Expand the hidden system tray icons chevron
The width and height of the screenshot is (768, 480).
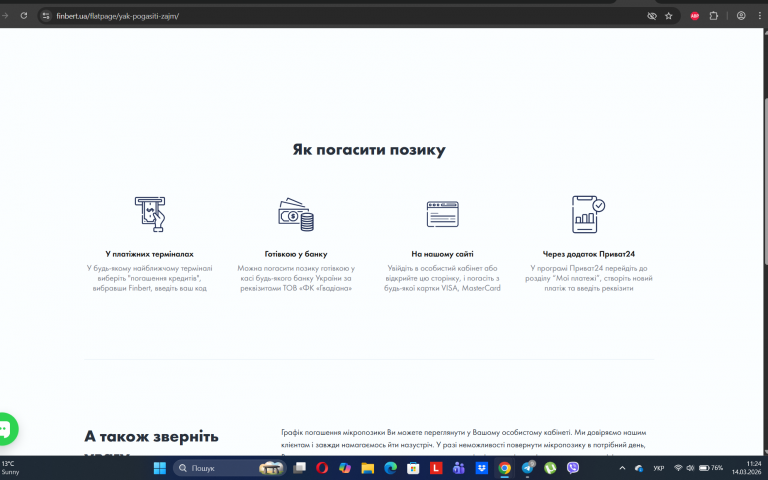coord(622,468)
